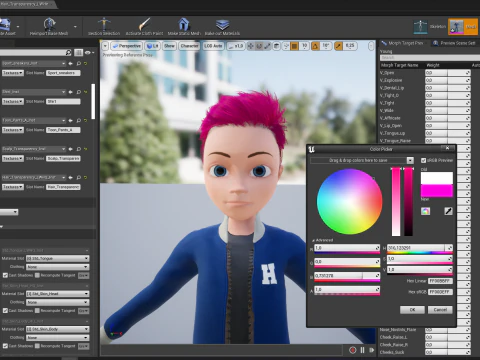Click the saturation vertical gradient bar
480x360 pixels.
396,202
